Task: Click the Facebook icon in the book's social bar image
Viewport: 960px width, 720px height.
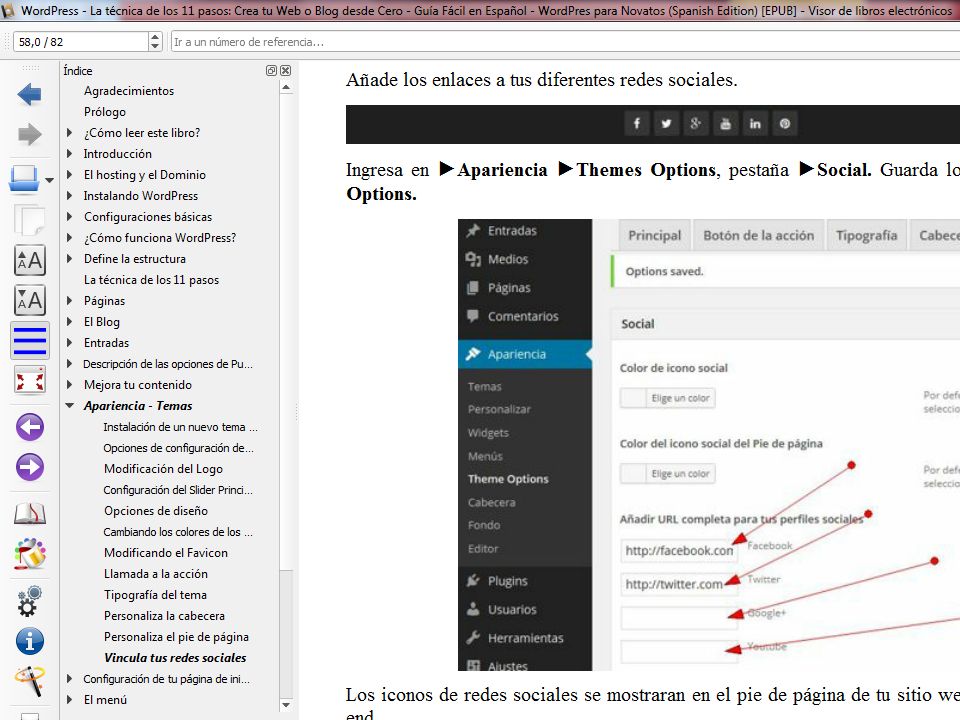Action: coord(637,124)
